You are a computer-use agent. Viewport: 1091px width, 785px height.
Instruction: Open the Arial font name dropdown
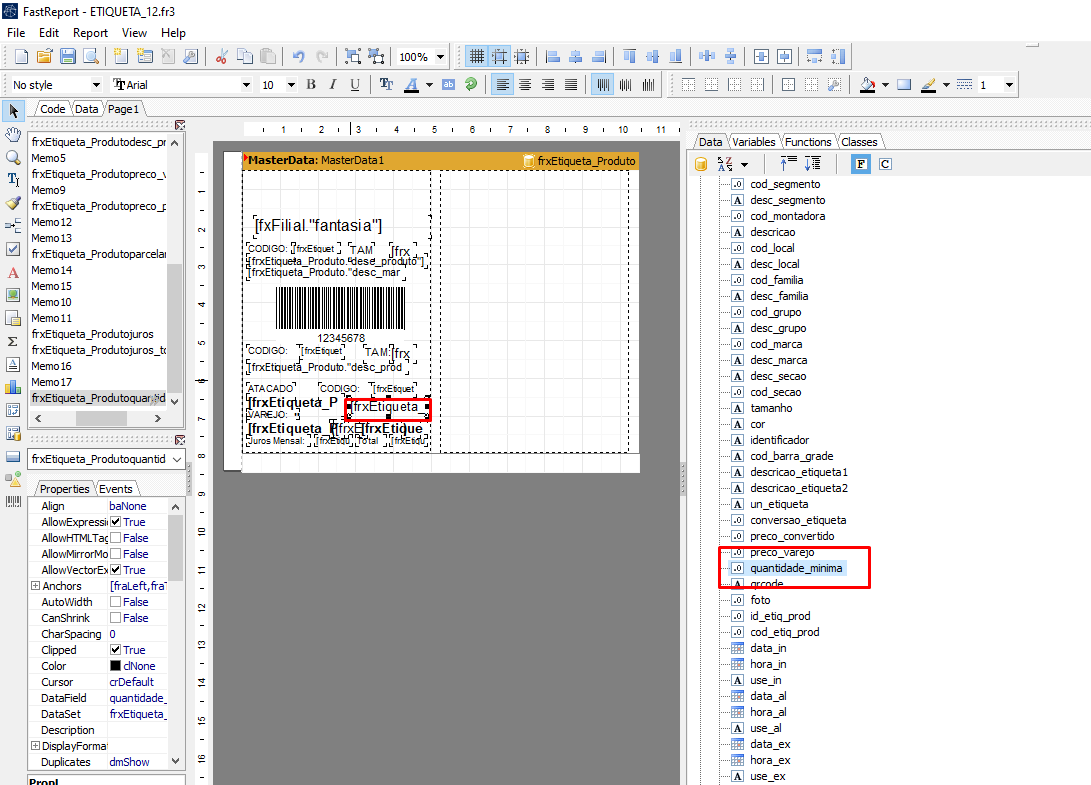click(x=246, y=85)
